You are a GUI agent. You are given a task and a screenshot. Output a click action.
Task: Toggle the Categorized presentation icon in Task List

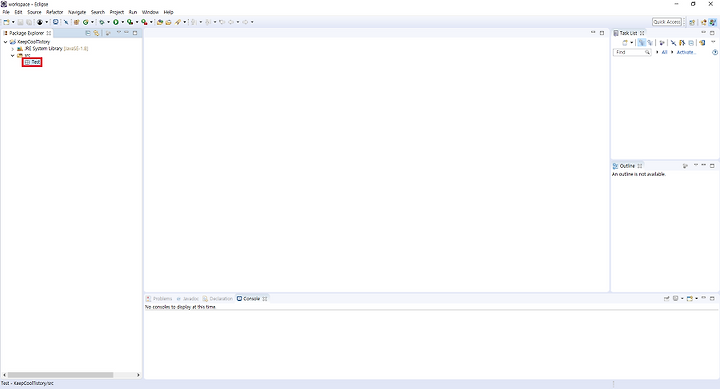coord(641,43)
